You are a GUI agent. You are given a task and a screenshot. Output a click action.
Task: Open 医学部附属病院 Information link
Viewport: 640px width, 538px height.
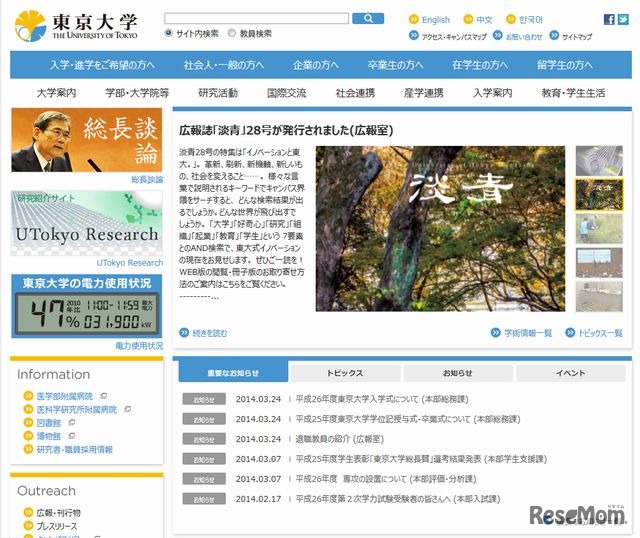(x=64, y=396)
